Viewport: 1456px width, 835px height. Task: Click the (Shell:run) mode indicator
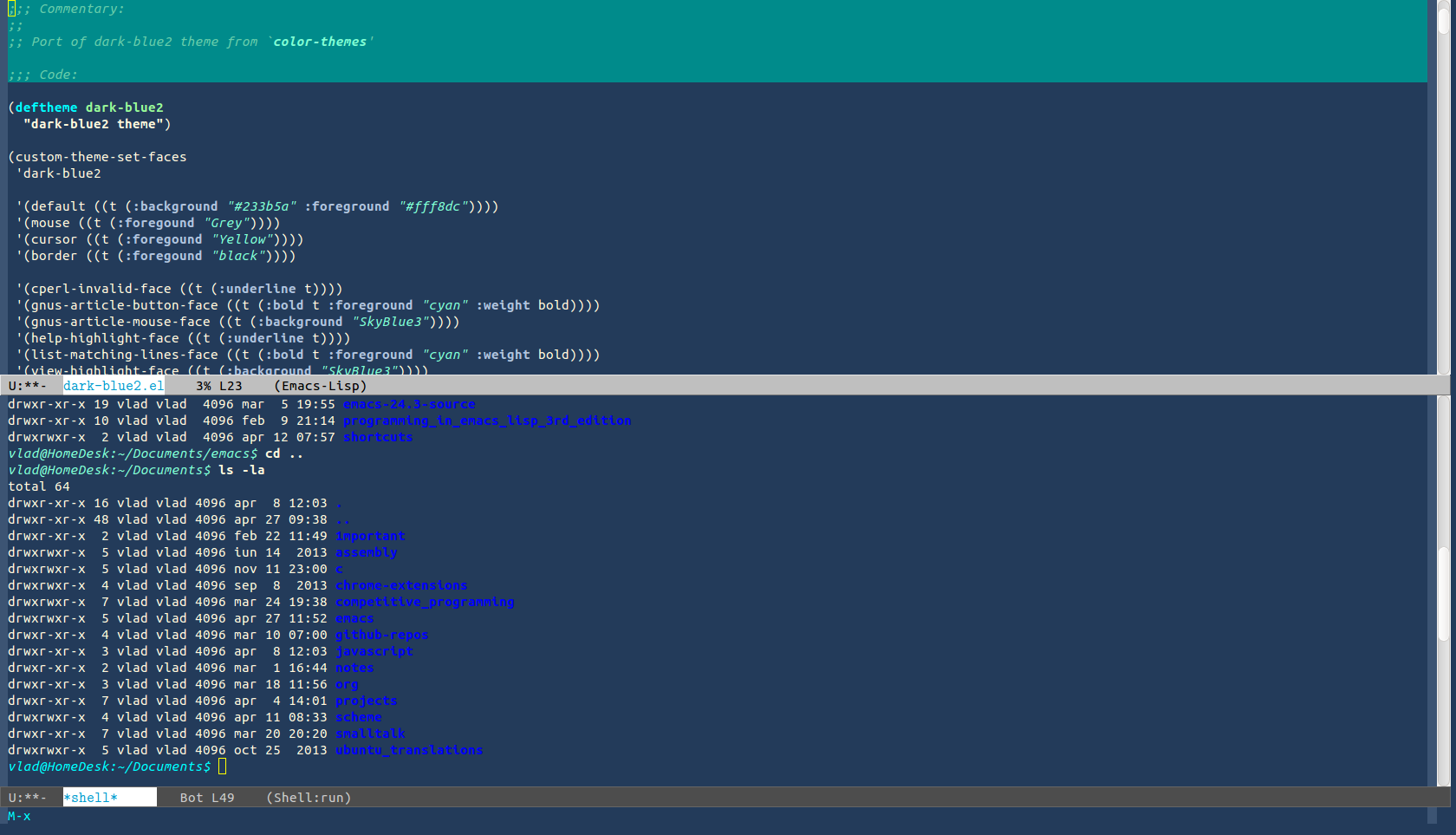(x=309, y=798)
